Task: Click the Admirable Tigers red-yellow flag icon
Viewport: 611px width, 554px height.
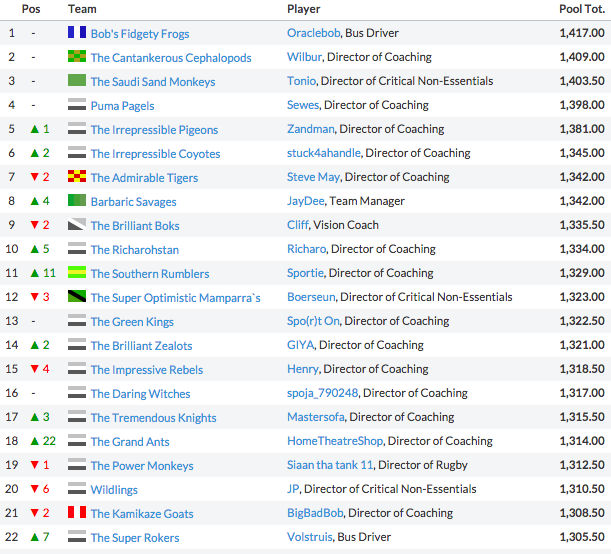Action: (77, 176)
